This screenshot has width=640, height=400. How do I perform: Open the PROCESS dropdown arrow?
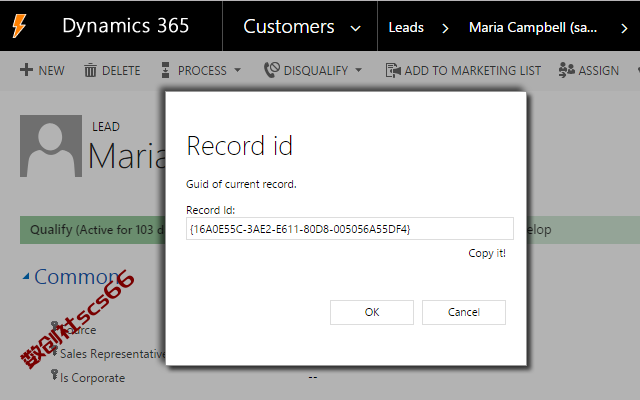238,70
